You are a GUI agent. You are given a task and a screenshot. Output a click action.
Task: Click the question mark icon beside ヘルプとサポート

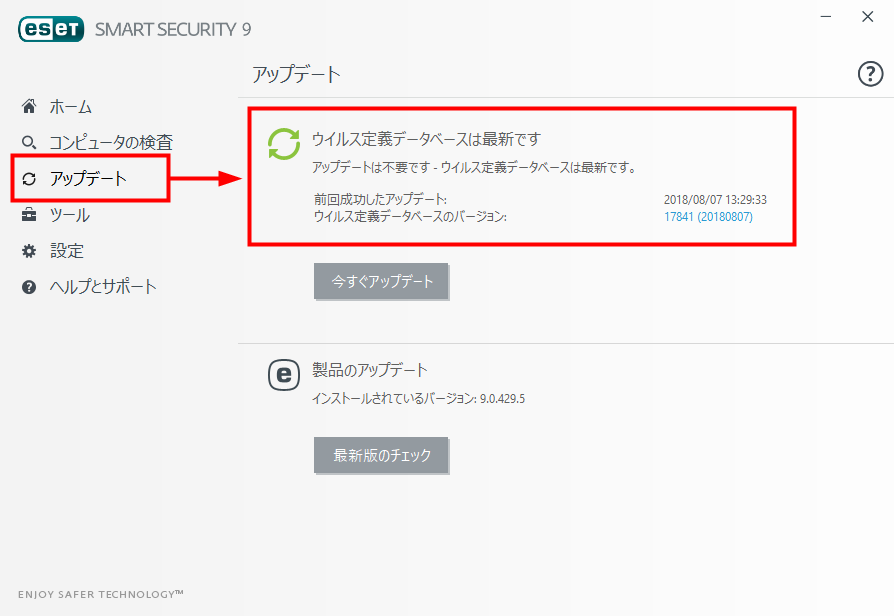coord(29,287)
